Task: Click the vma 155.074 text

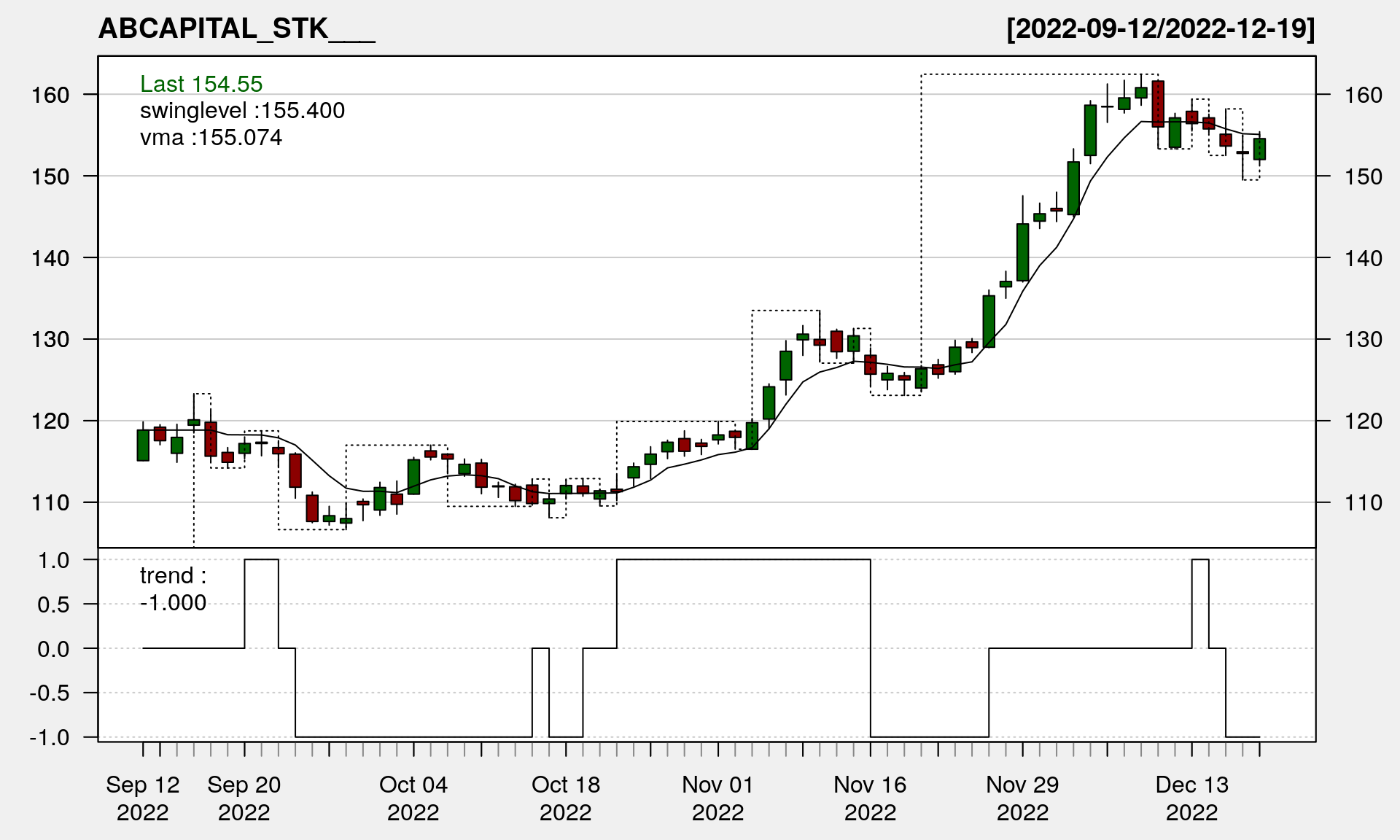Action: pyautogui.click(x=211, y=138)
